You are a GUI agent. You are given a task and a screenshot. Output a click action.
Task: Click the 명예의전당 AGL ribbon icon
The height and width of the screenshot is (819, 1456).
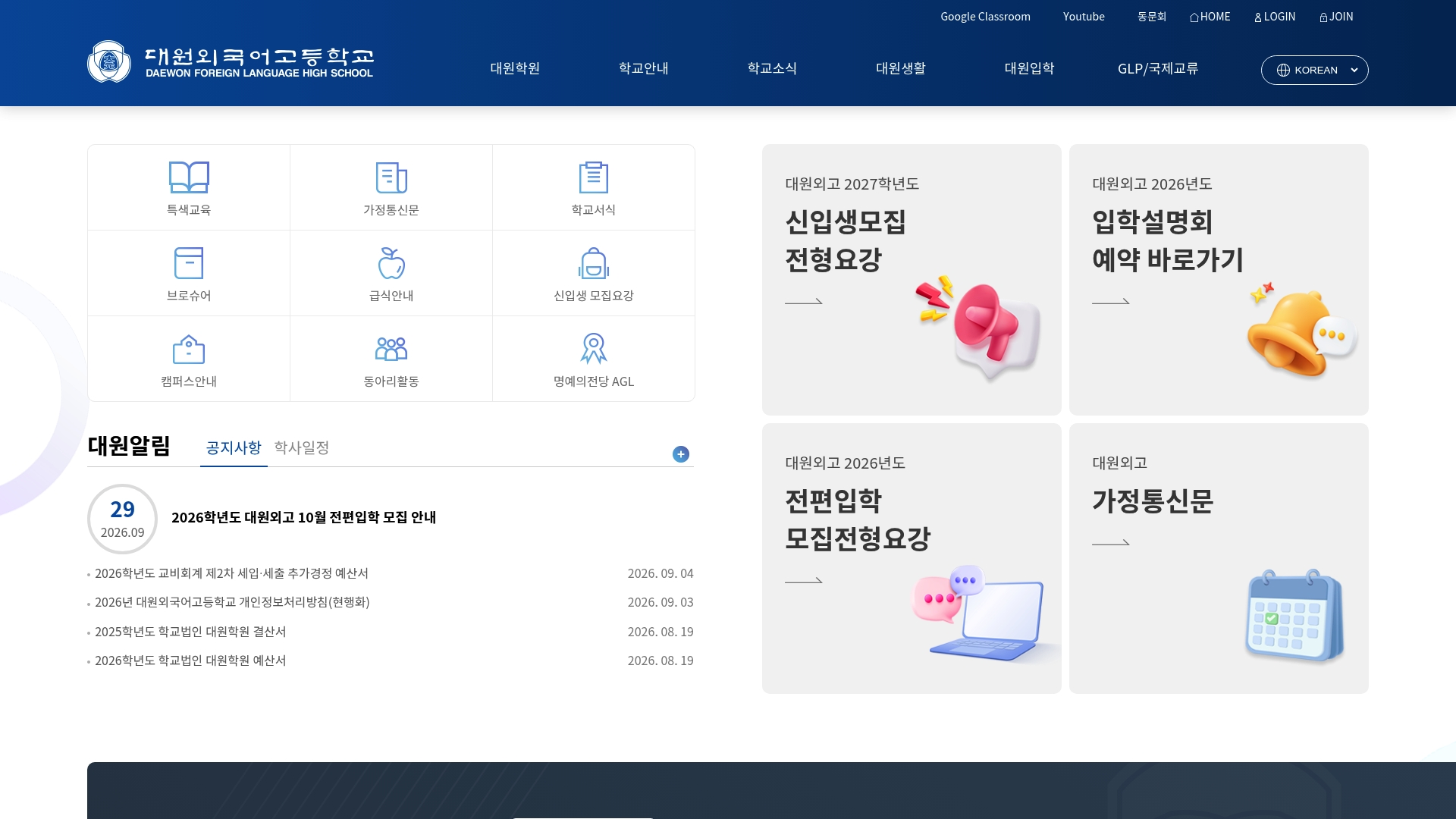(x=594, y=349)
